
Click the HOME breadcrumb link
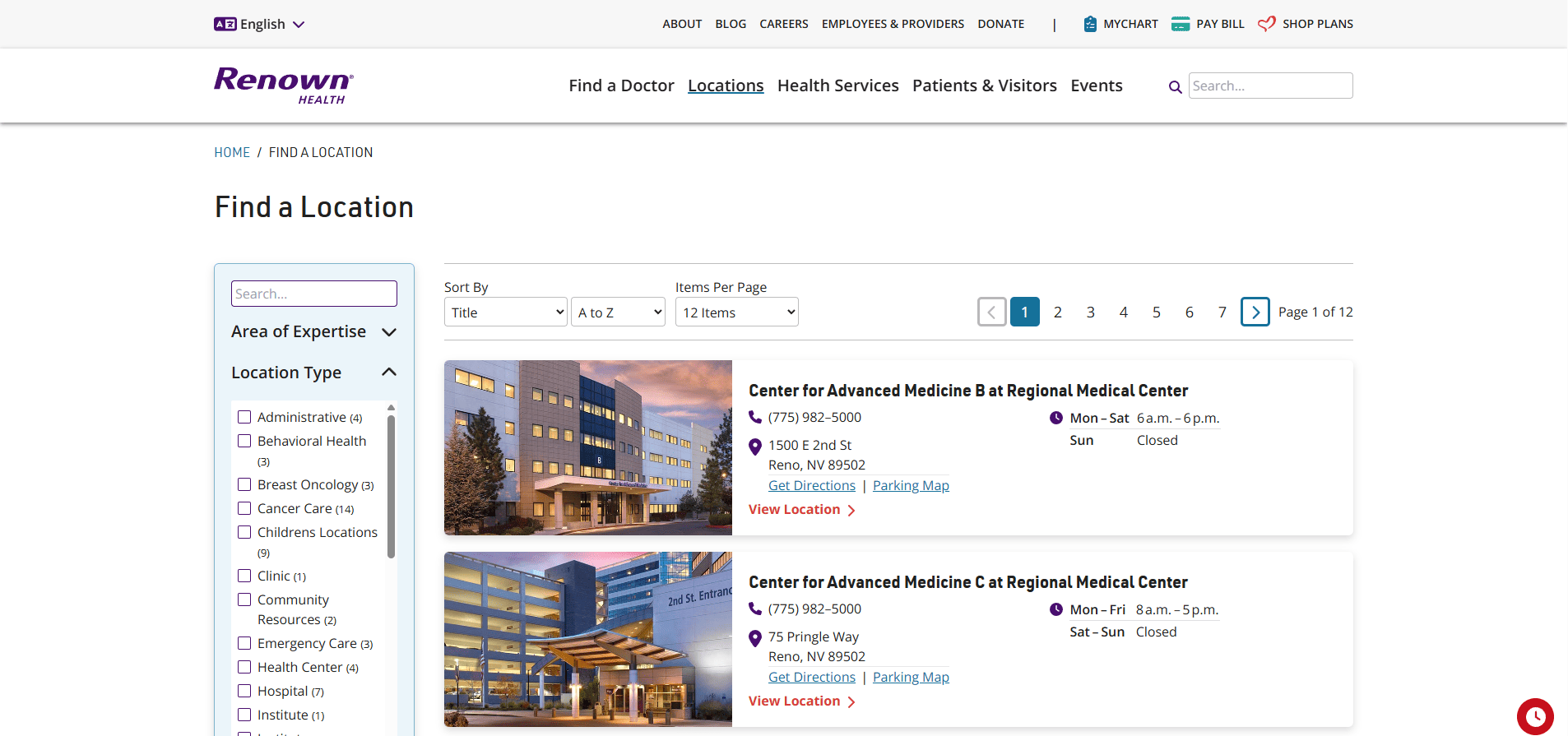pos(232,152)
